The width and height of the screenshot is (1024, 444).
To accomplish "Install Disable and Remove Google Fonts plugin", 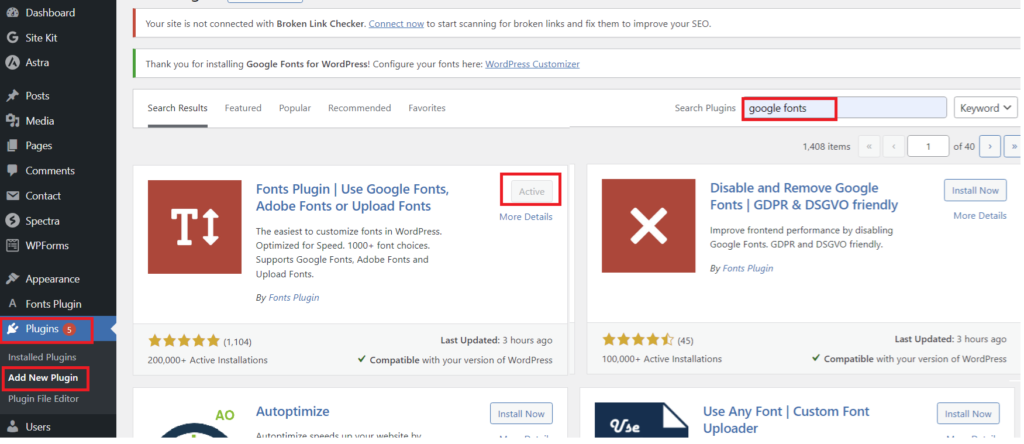I will click(x=975, y=191).
